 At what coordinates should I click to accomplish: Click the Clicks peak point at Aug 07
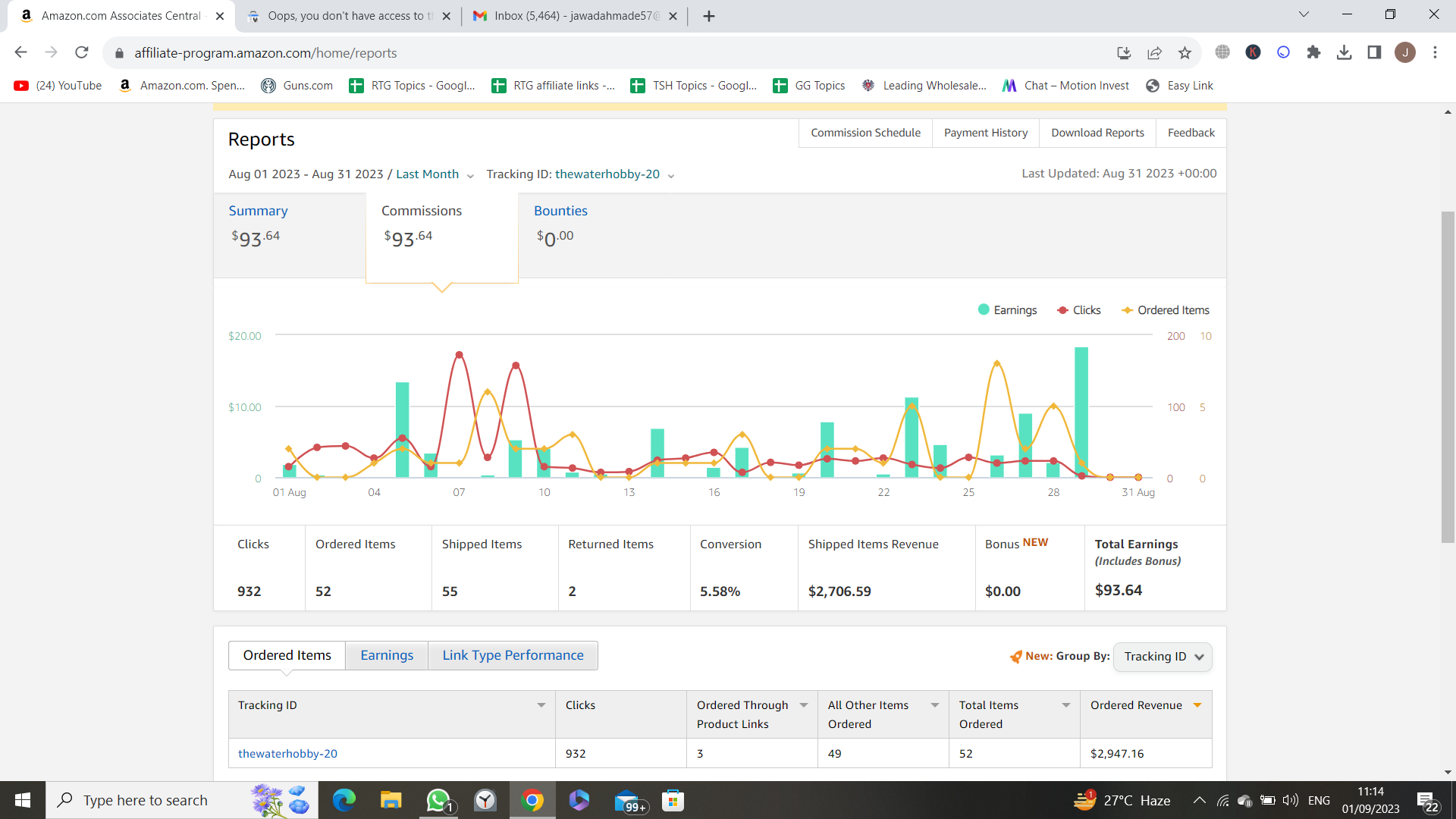coord(459,355)
